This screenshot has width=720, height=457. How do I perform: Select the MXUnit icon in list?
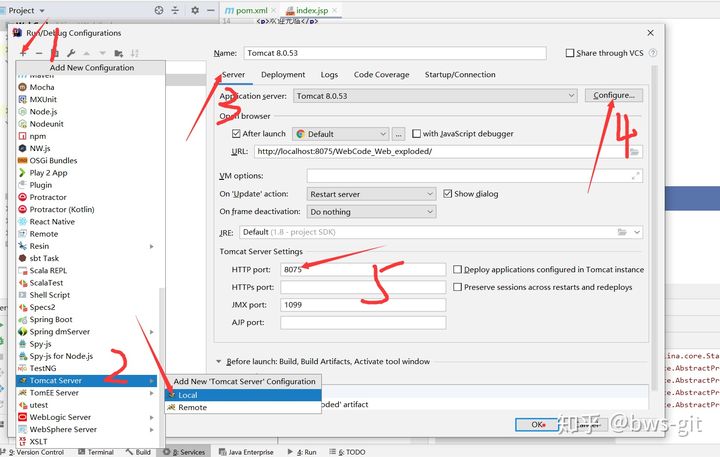22,99
